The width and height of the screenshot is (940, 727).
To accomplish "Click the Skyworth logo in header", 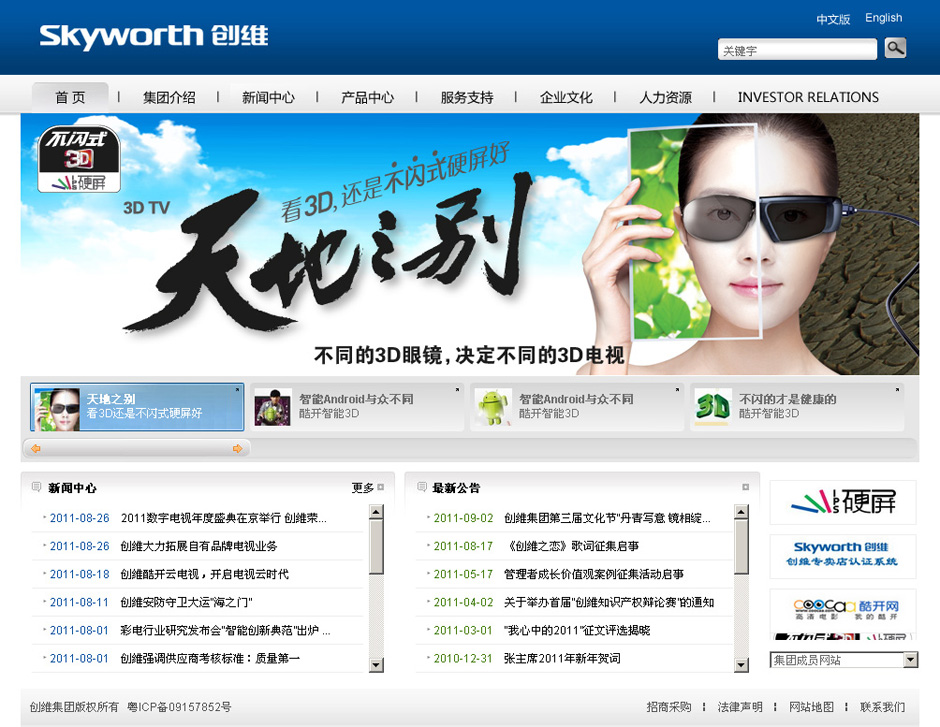I will pyautogui.click(x=154, y=36).
